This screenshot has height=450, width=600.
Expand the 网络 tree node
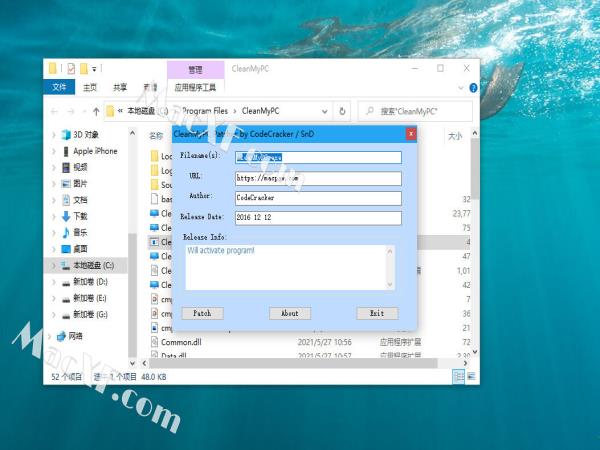tap(49, 336)
